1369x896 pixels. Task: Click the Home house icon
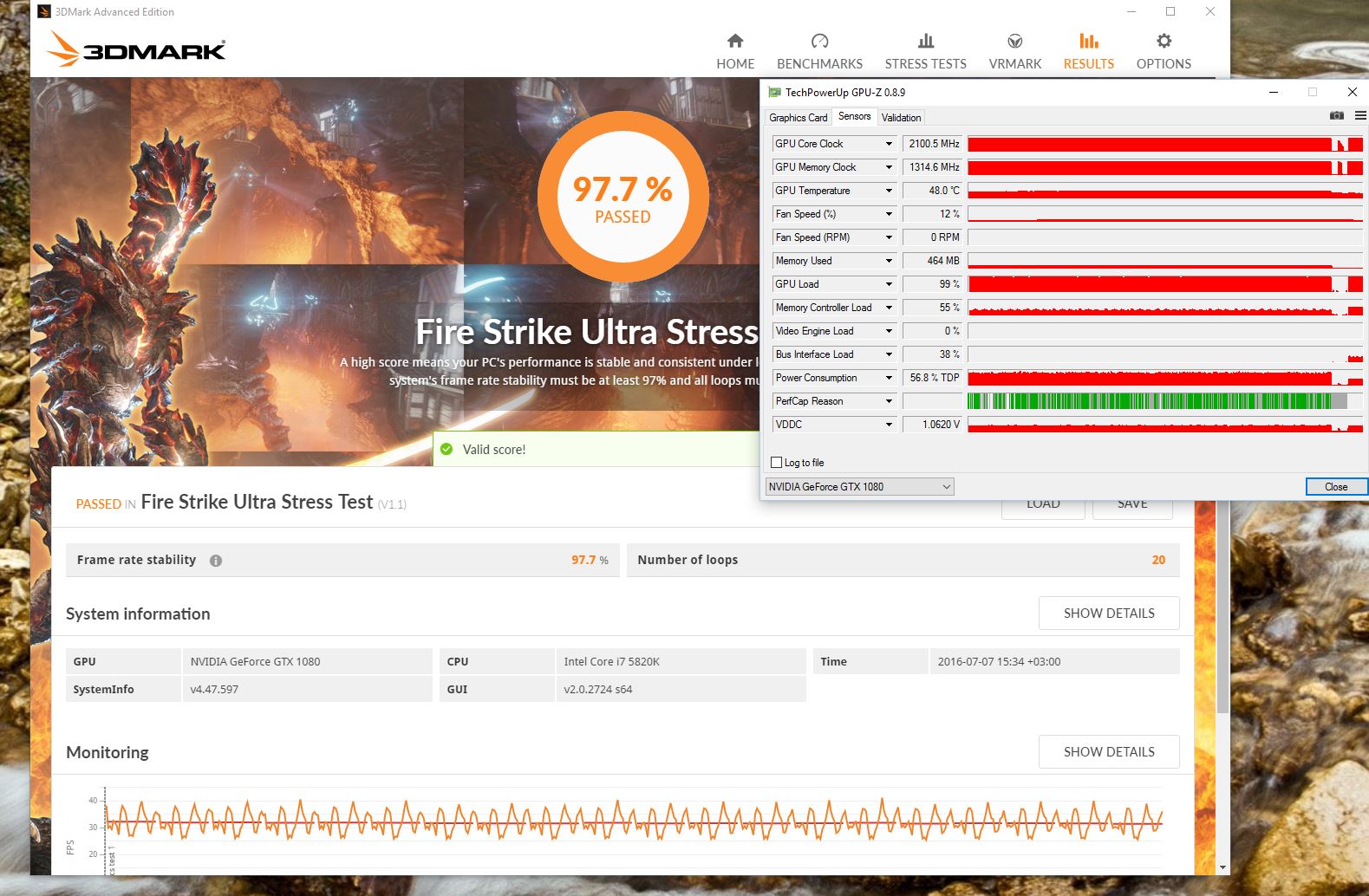(x=735, y=41)
